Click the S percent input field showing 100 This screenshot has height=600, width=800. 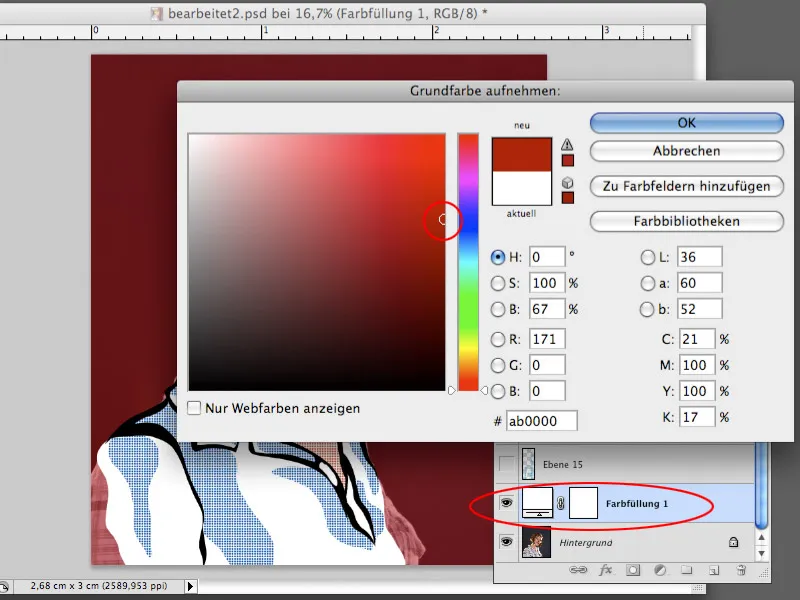click(547, 283)
